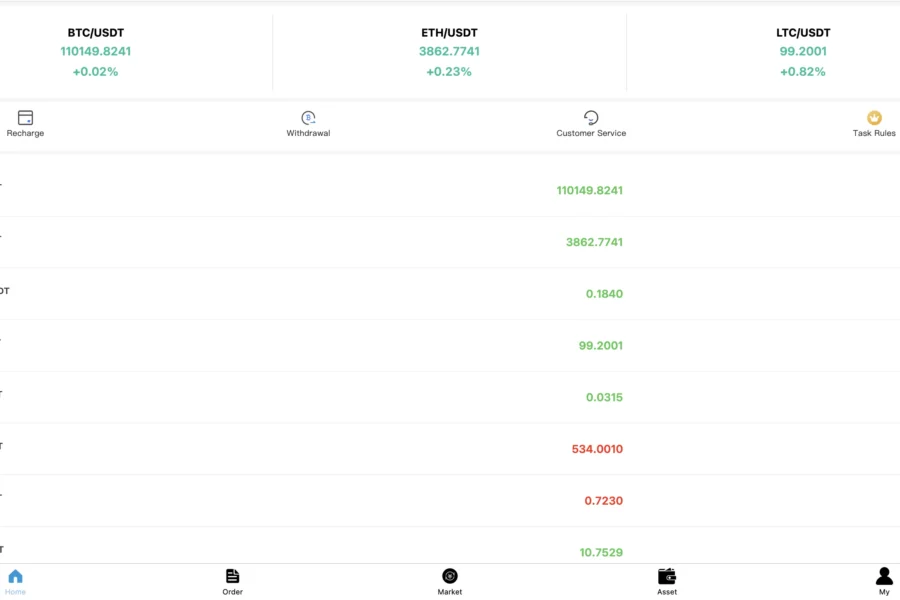Viewport: 900px width, 600px height.
Task: Contact Customer Service via headset icon
Action: click(x=591, y=118)
